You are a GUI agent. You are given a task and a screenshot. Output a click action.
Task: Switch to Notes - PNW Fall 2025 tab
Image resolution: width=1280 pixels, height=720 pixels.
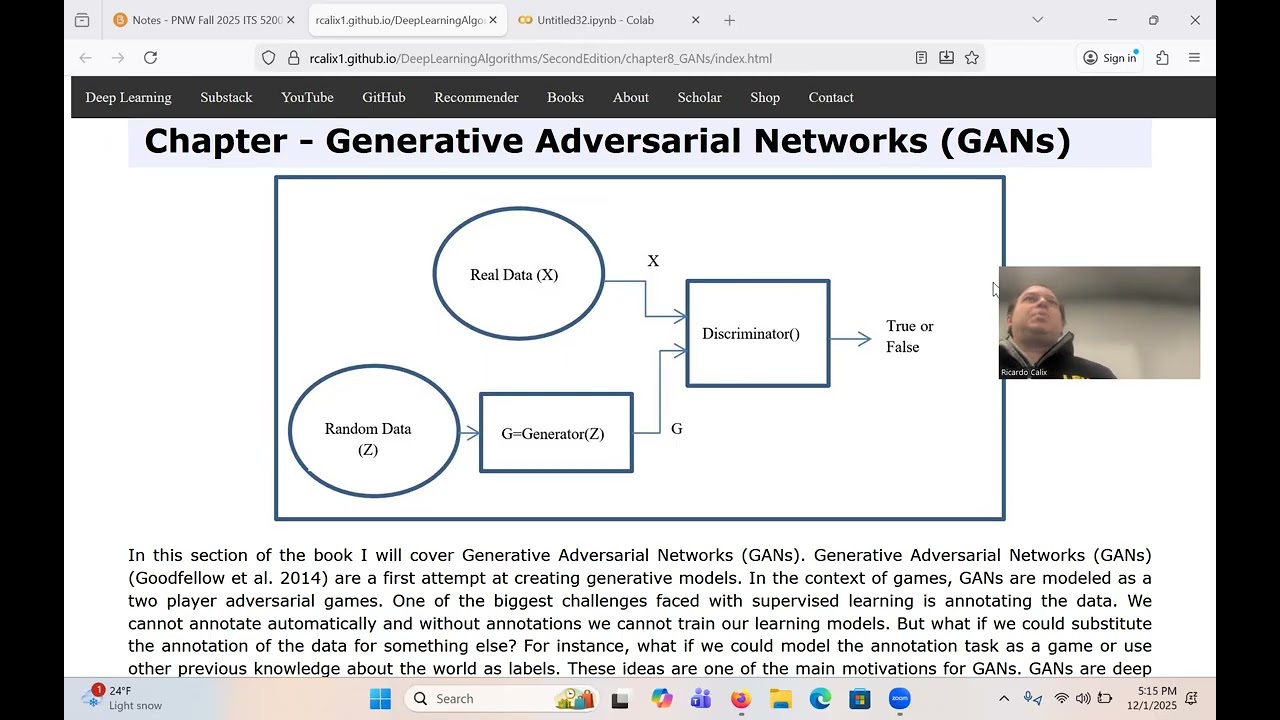coord(204,20)
